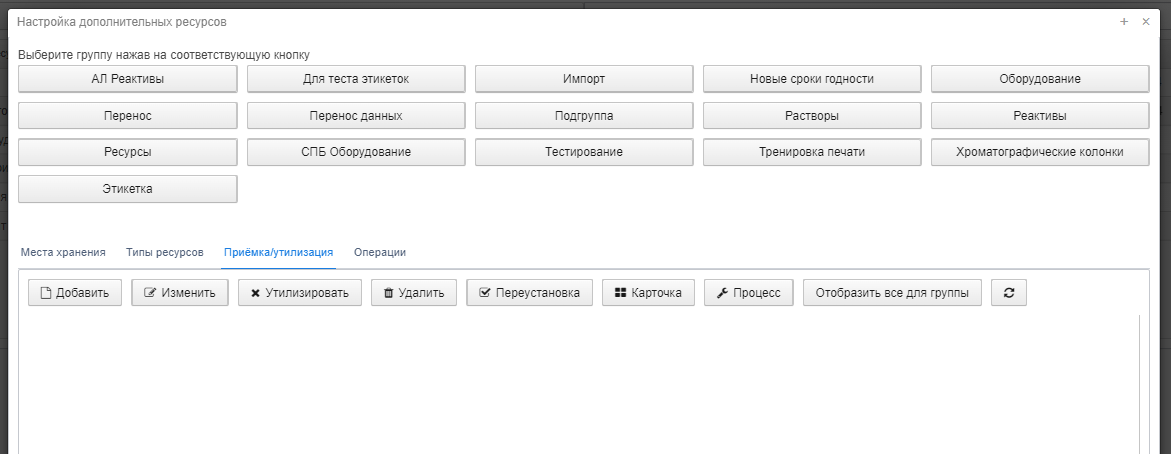Image resolution: width=1171 pixels, height=454 pixels.
Task: Select the Перенос group button
Action: click(x=128, y=116)
